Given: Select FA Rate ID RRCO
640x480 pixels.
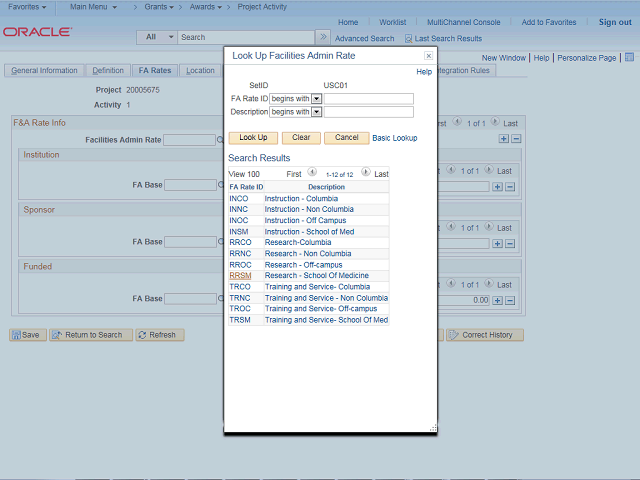Looking at the screenshot, I should coord(240,242).
